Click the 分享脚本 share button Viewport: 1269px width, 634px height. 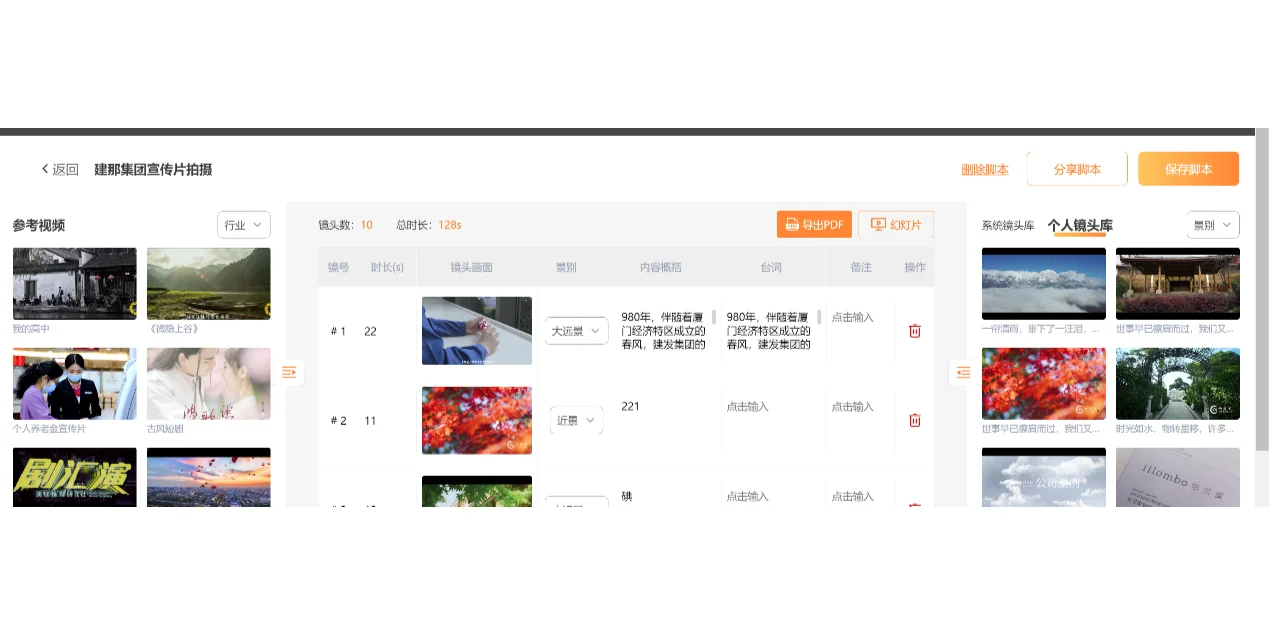coord(1077,169)
